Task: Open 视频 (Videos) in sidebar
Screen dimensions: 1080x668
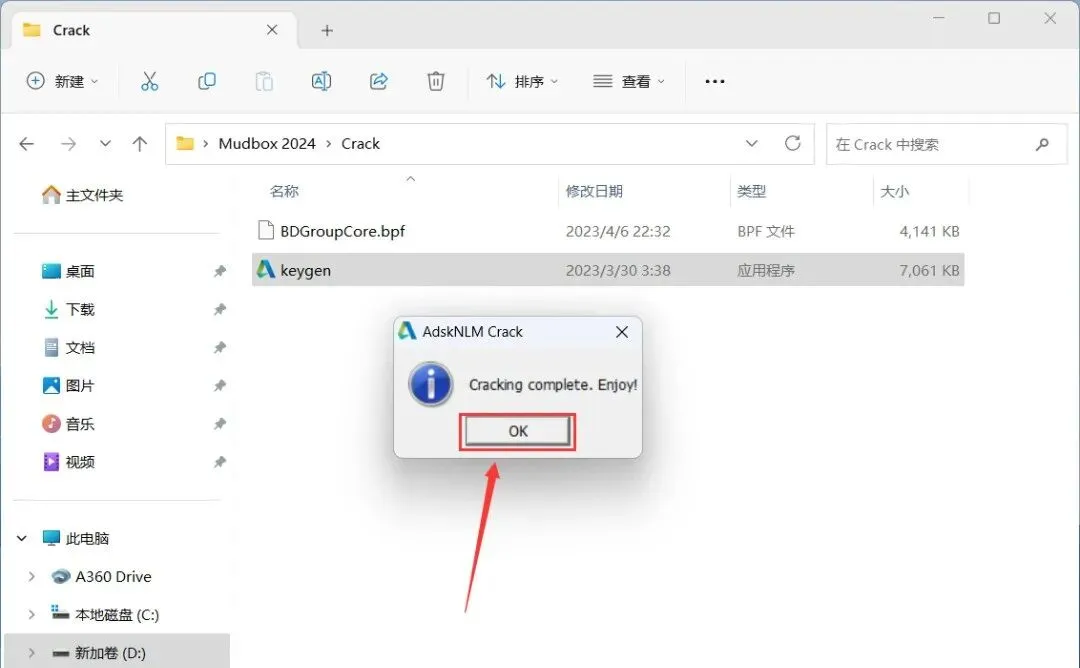Action: tap(68, 462)
